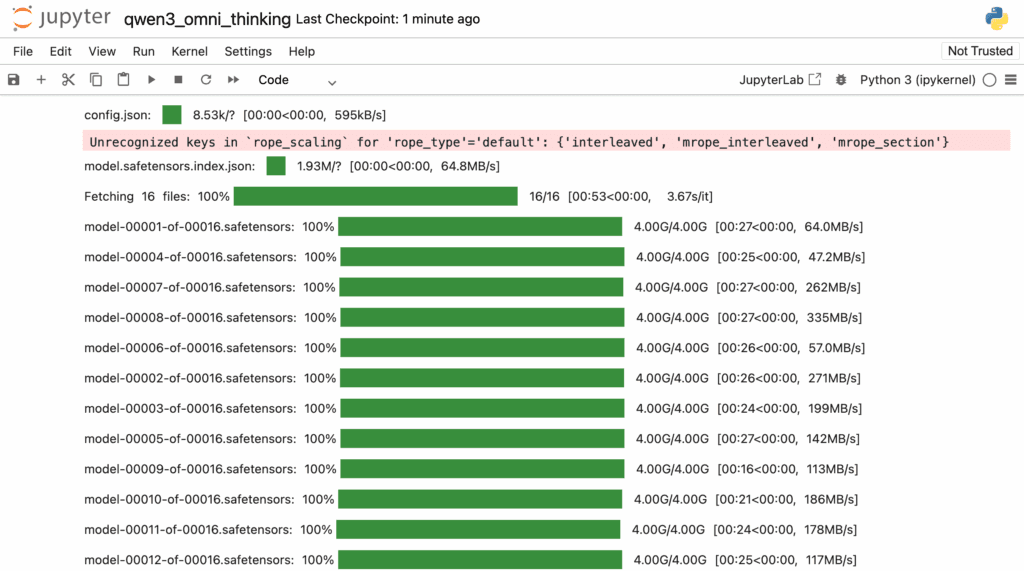Screen dimensions: 1024x571
Task: Click the Python 3 (ipykernel) kernel name
Action: click(x=917, y=80)
